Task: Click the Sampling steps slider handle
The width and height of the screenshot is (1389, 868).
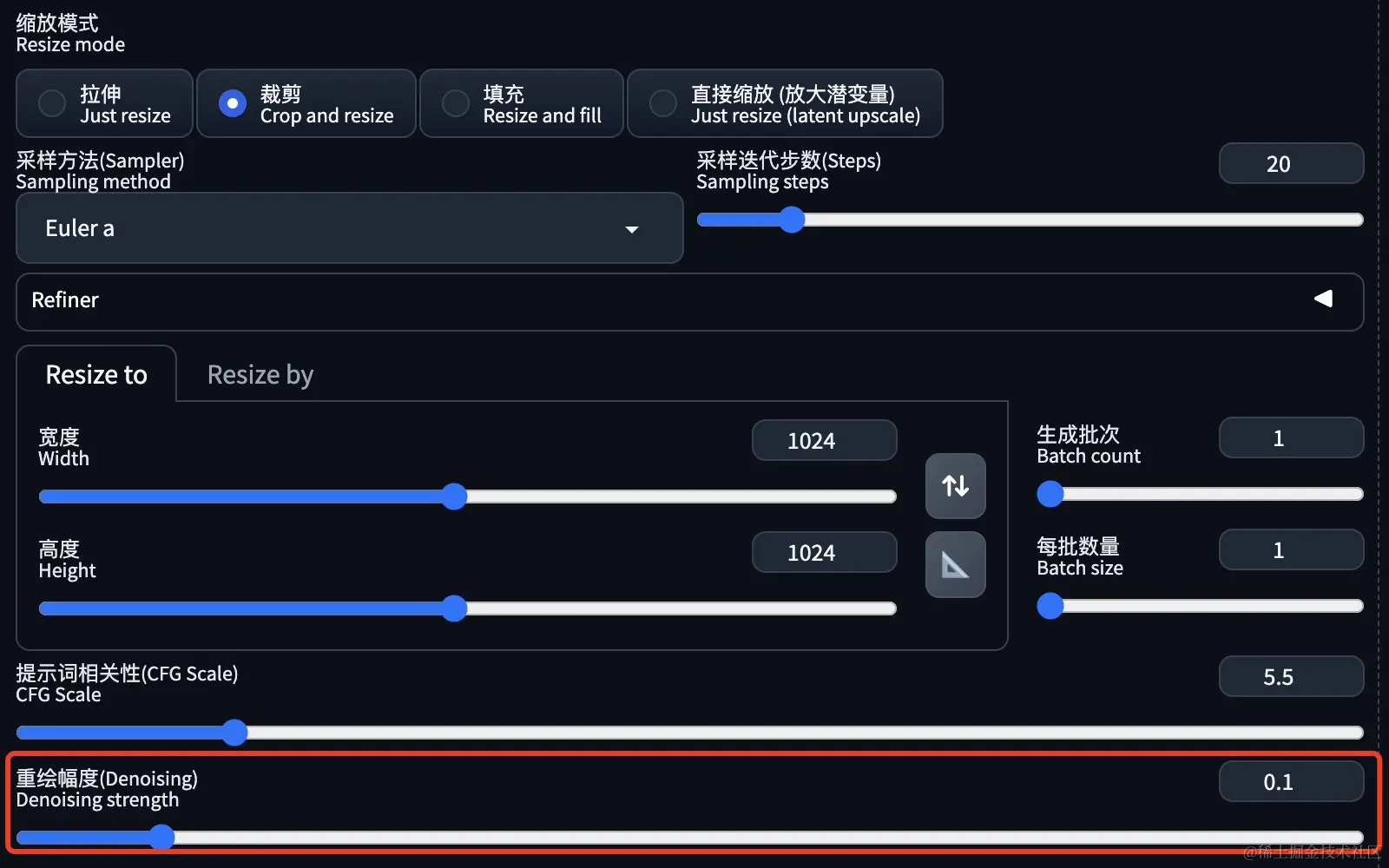Action: pos(791,220)
